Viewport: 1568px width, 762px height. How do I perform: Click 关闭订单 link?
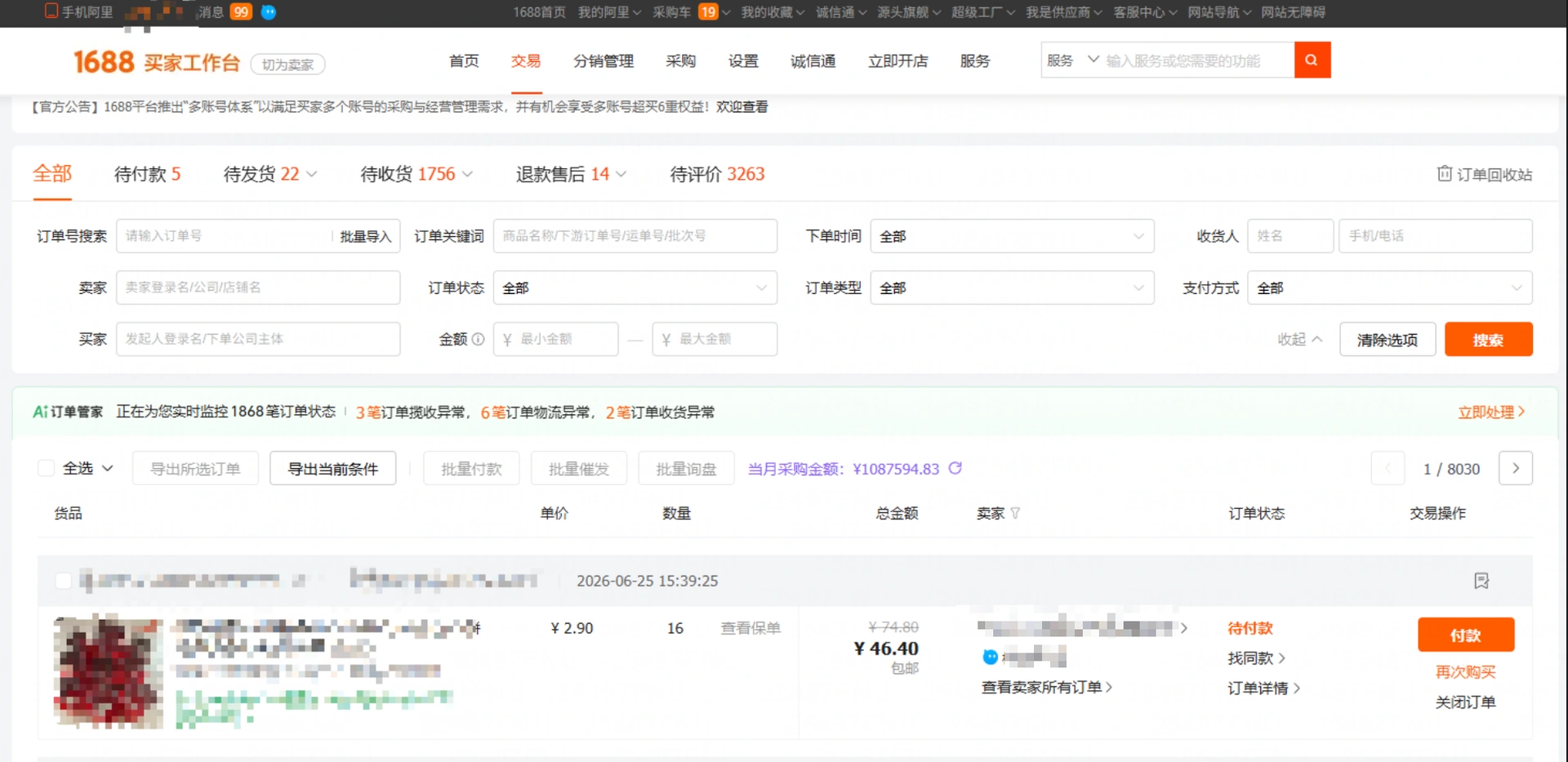pos(1466,702)
